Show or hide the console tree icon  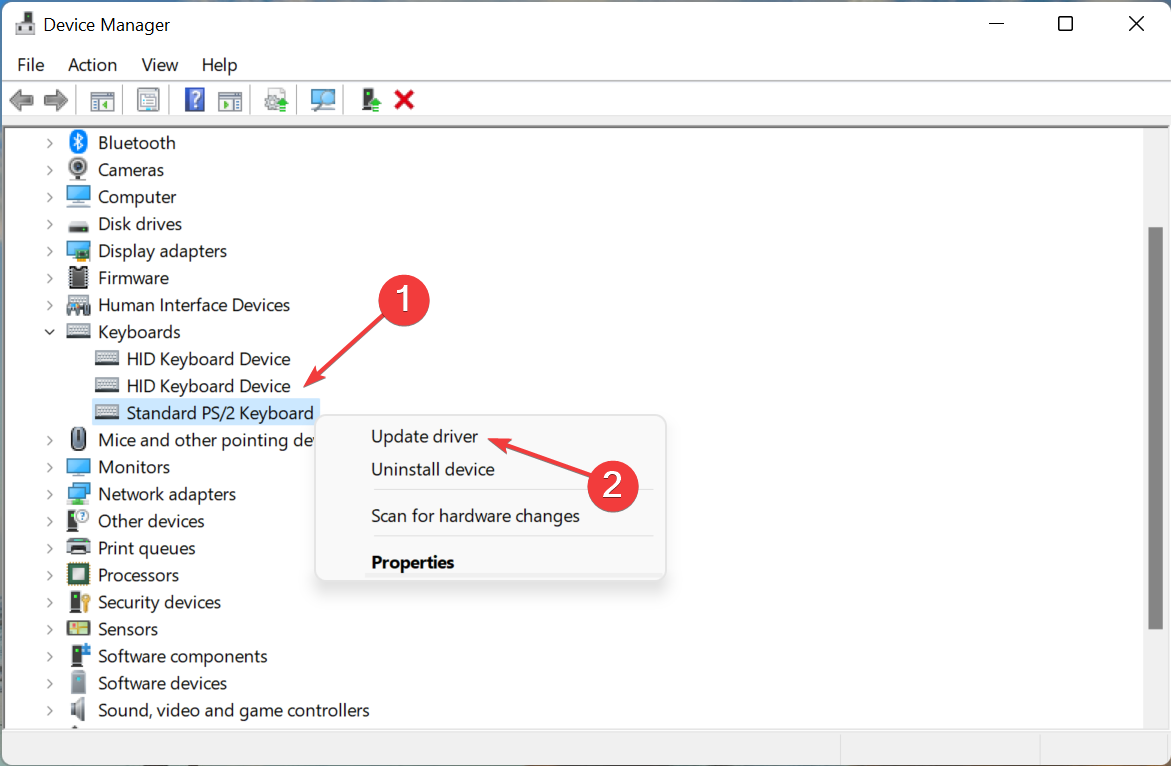point(102,100)
